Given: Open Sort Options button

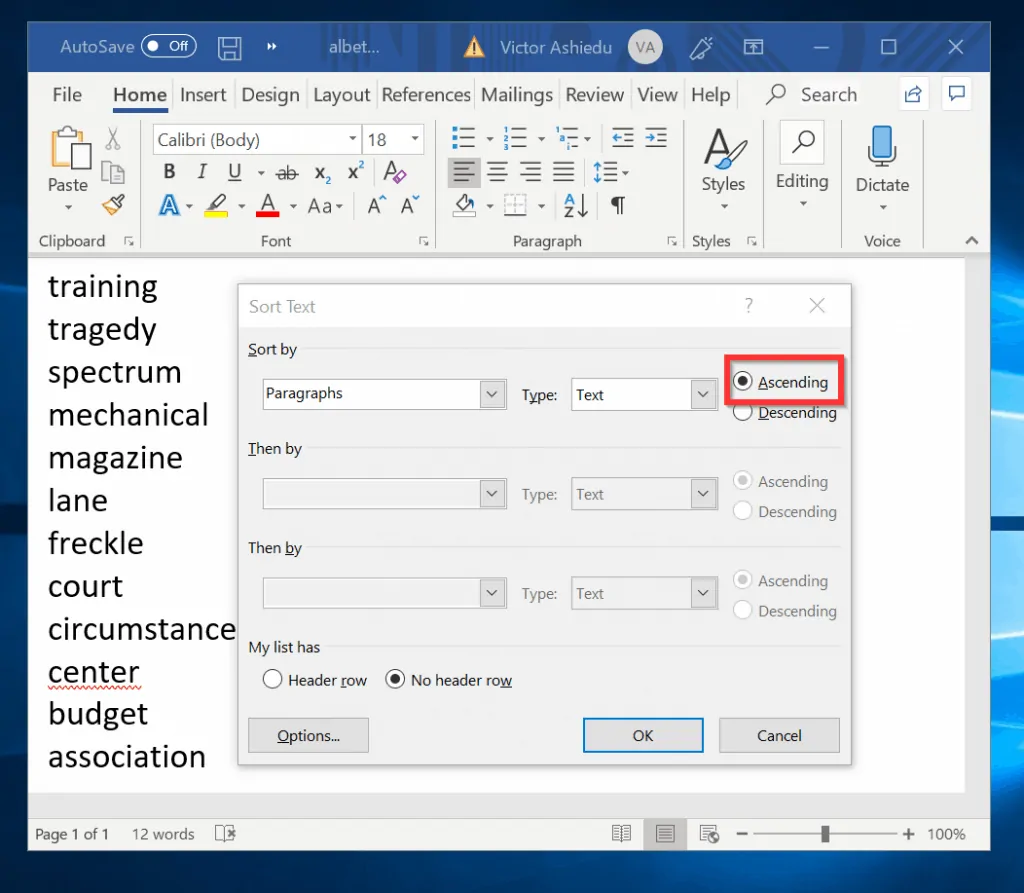Looking at the screenshot, I should (308, 736).
